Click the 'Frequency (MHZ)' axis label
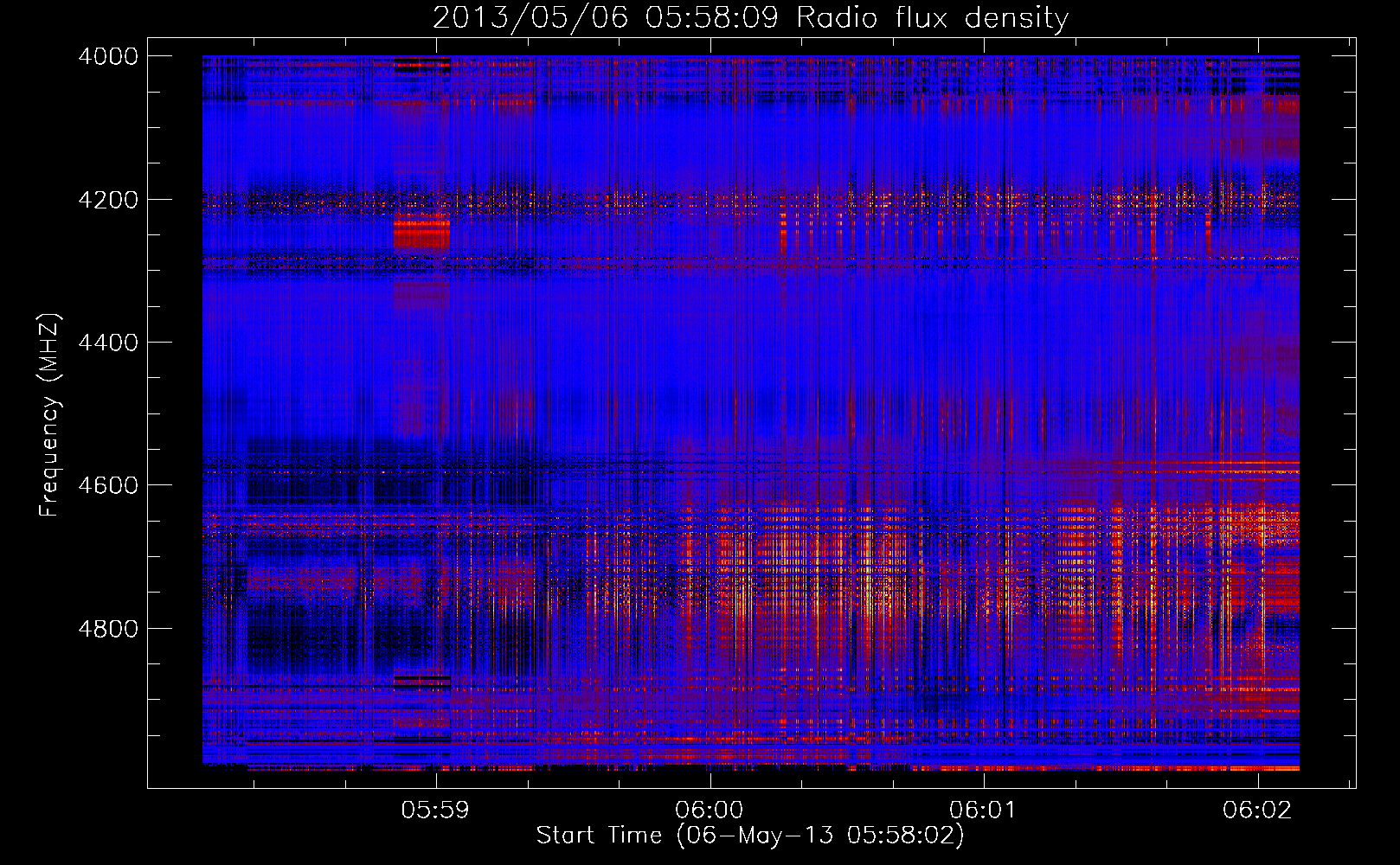 click(x=50, y=415)
